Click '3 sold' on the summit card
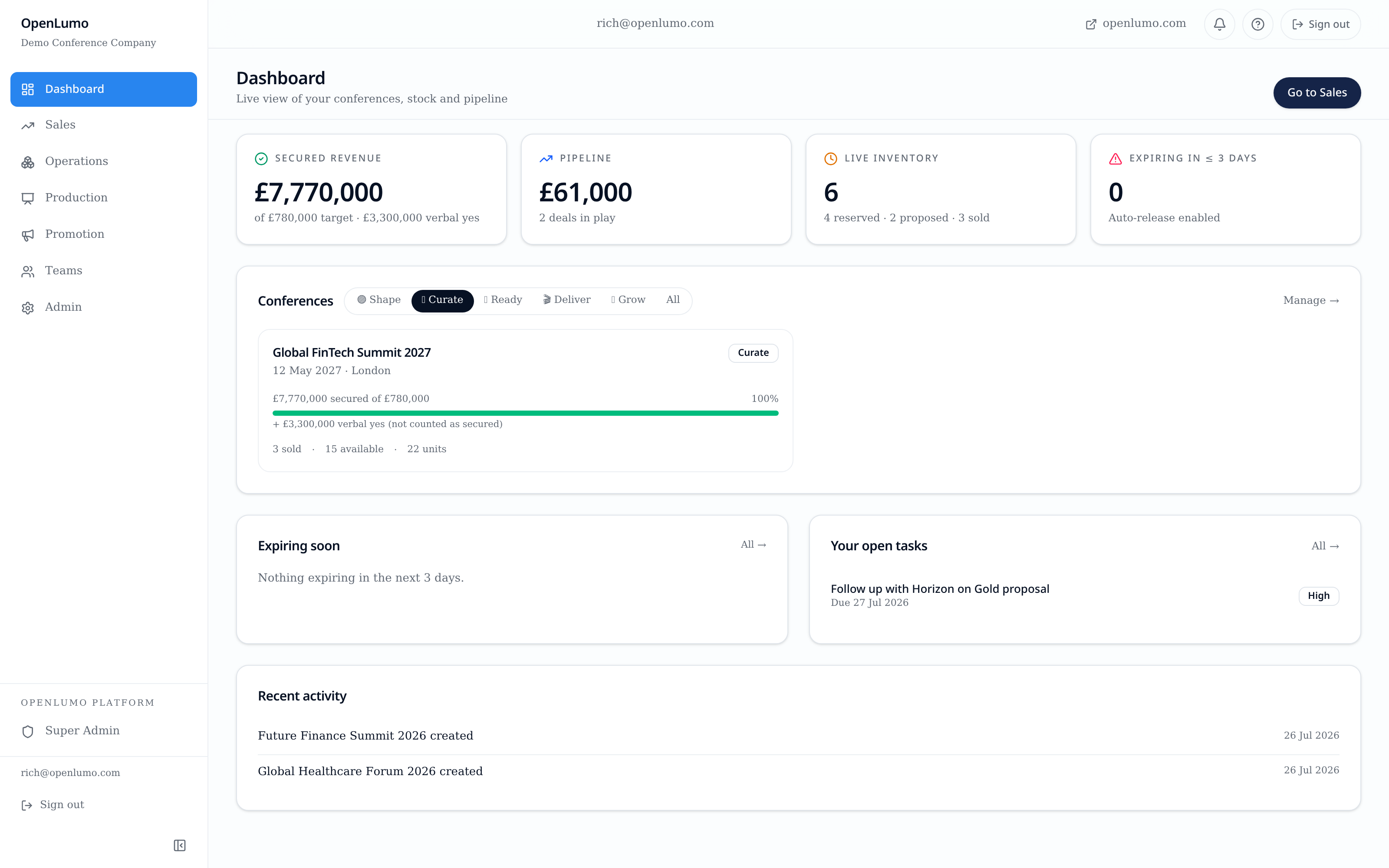1389x868 pixels. click(287, 450)
